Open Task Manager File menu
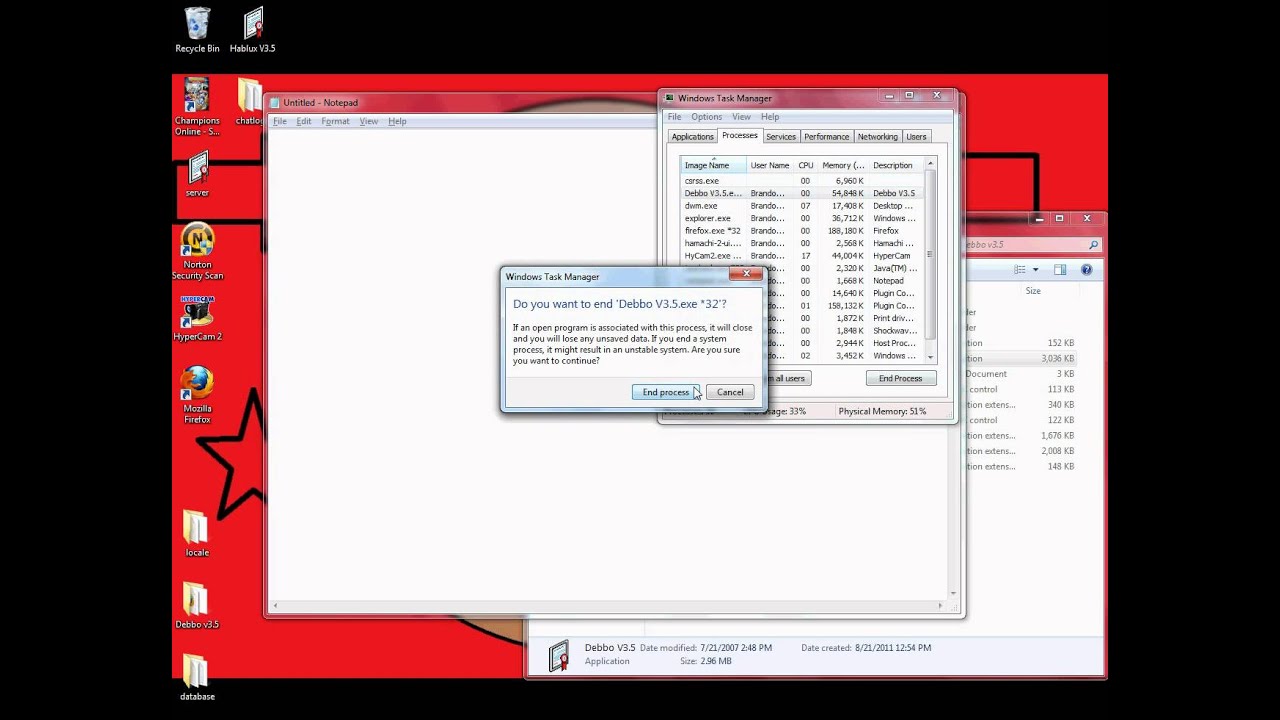 tap(675, 117)
